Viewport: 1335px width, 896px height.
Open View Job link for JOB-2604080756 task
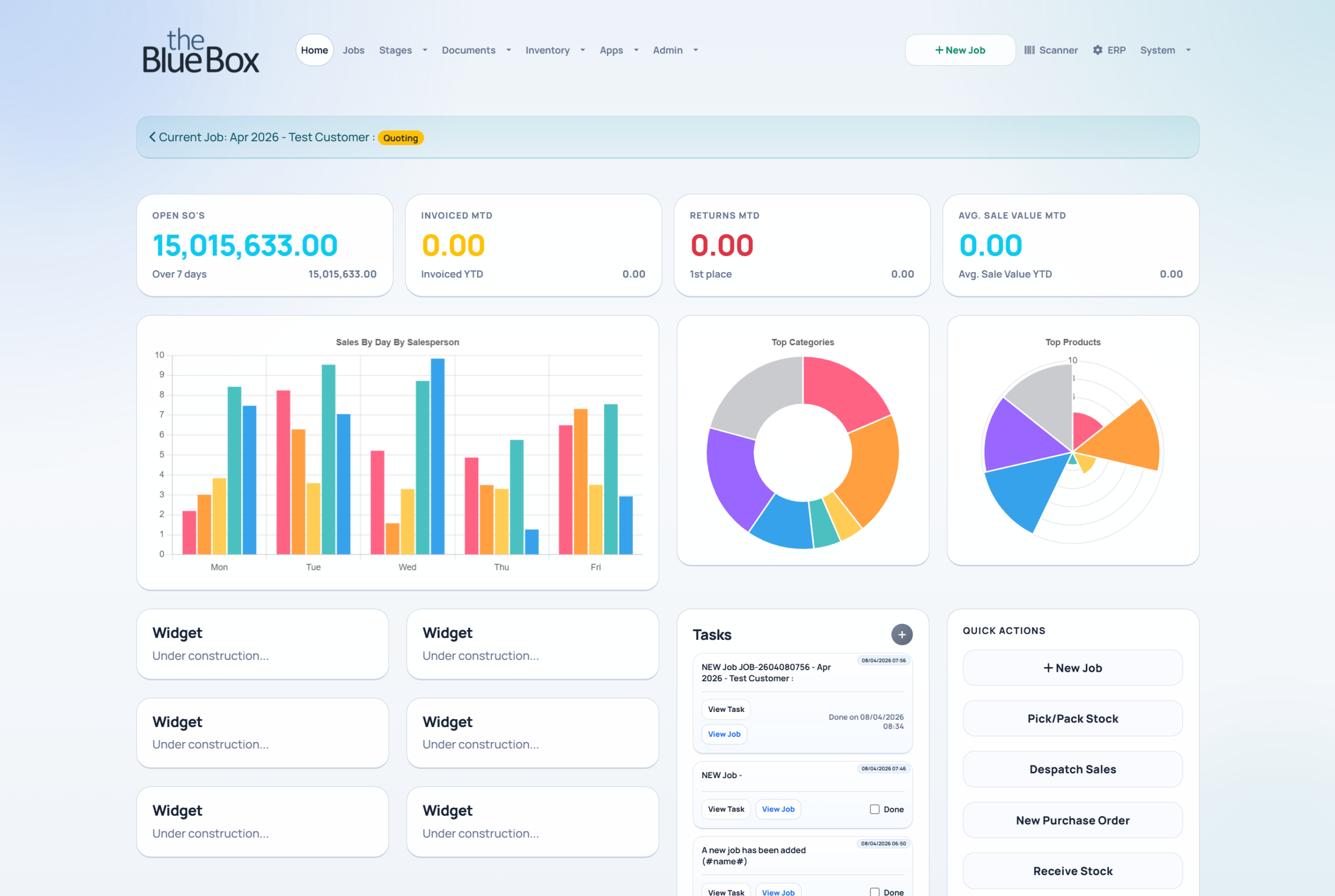coord(724,734)
